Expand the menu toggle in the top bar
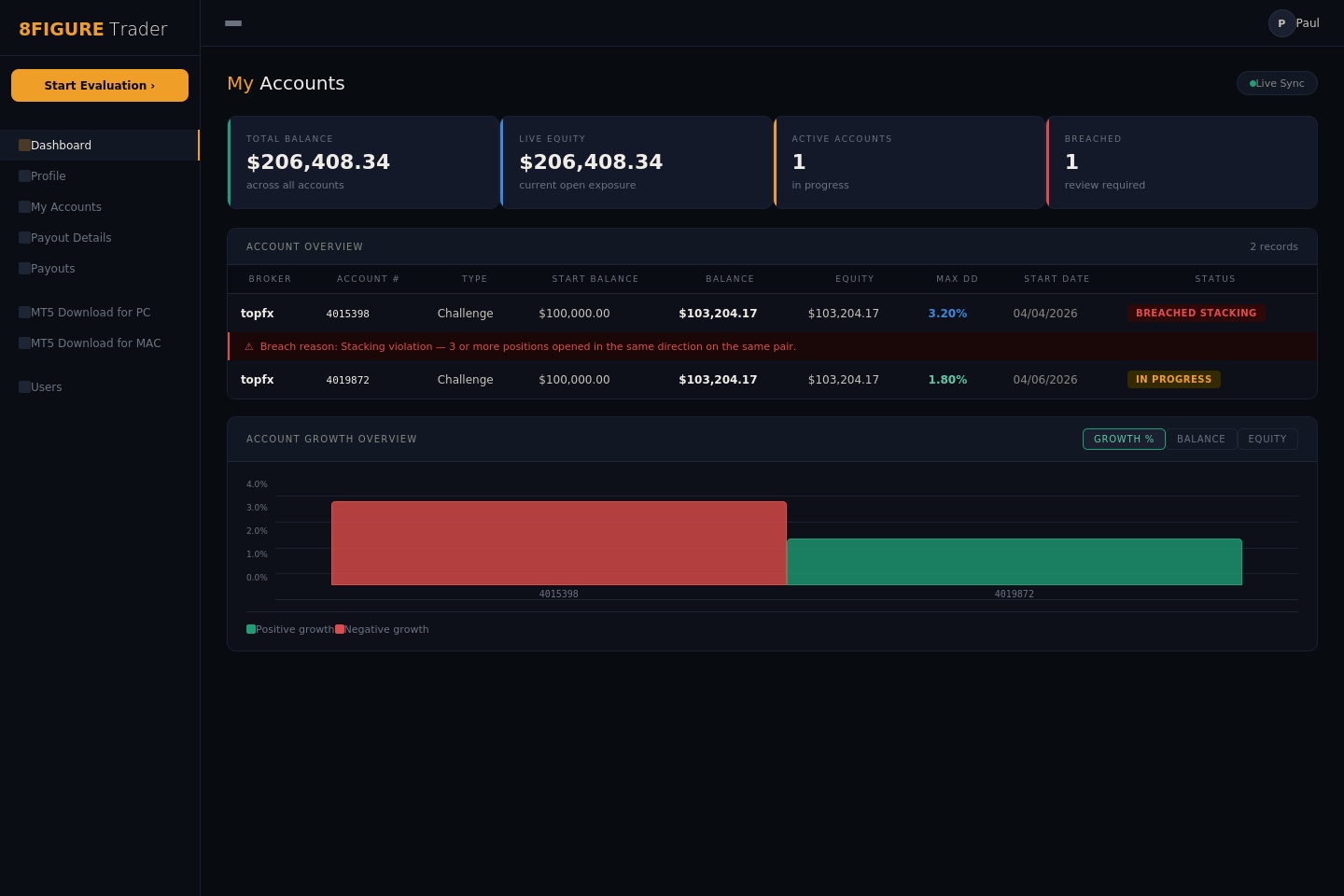The image size is (1344, 896). pos(233,23)
